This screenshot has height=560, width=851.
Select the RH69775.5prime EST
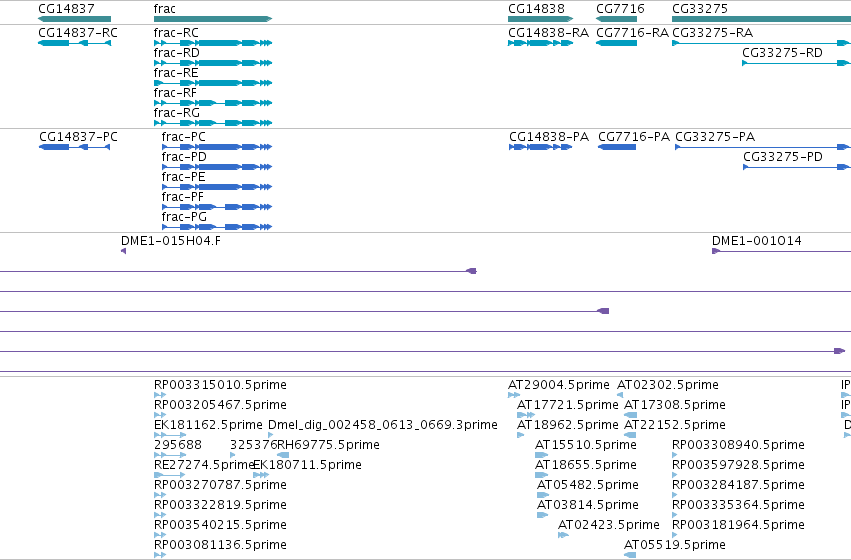[x=328, y=445]
